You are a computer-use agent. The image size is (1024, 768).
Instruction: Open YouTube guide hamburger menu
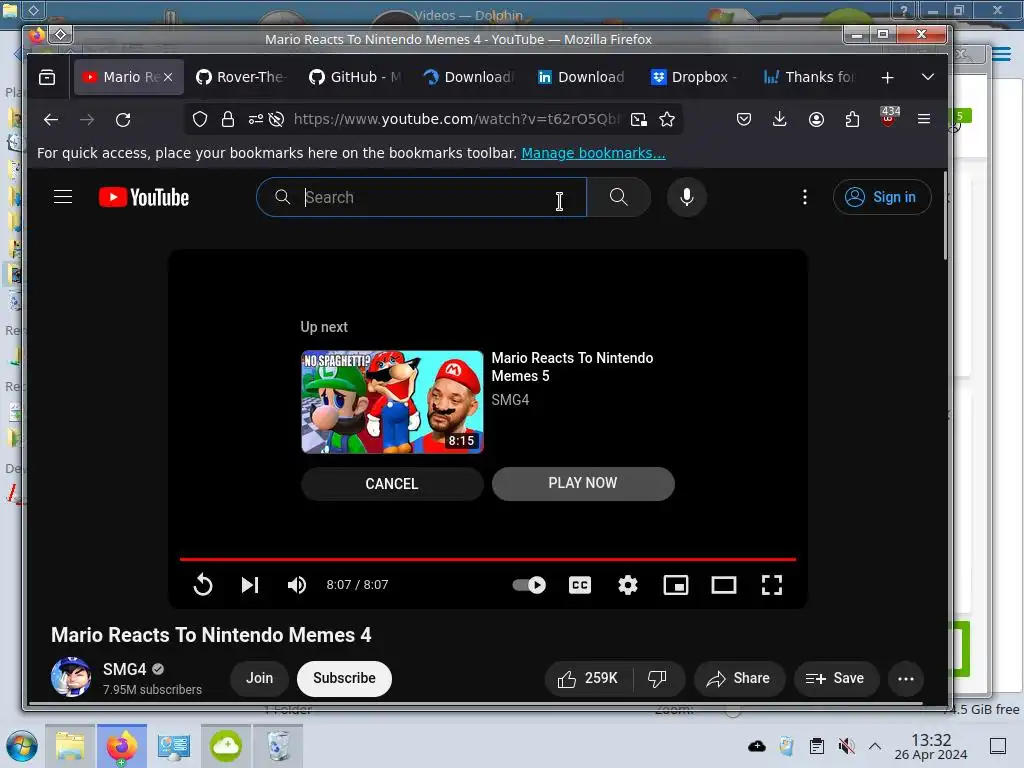point(63,197)
